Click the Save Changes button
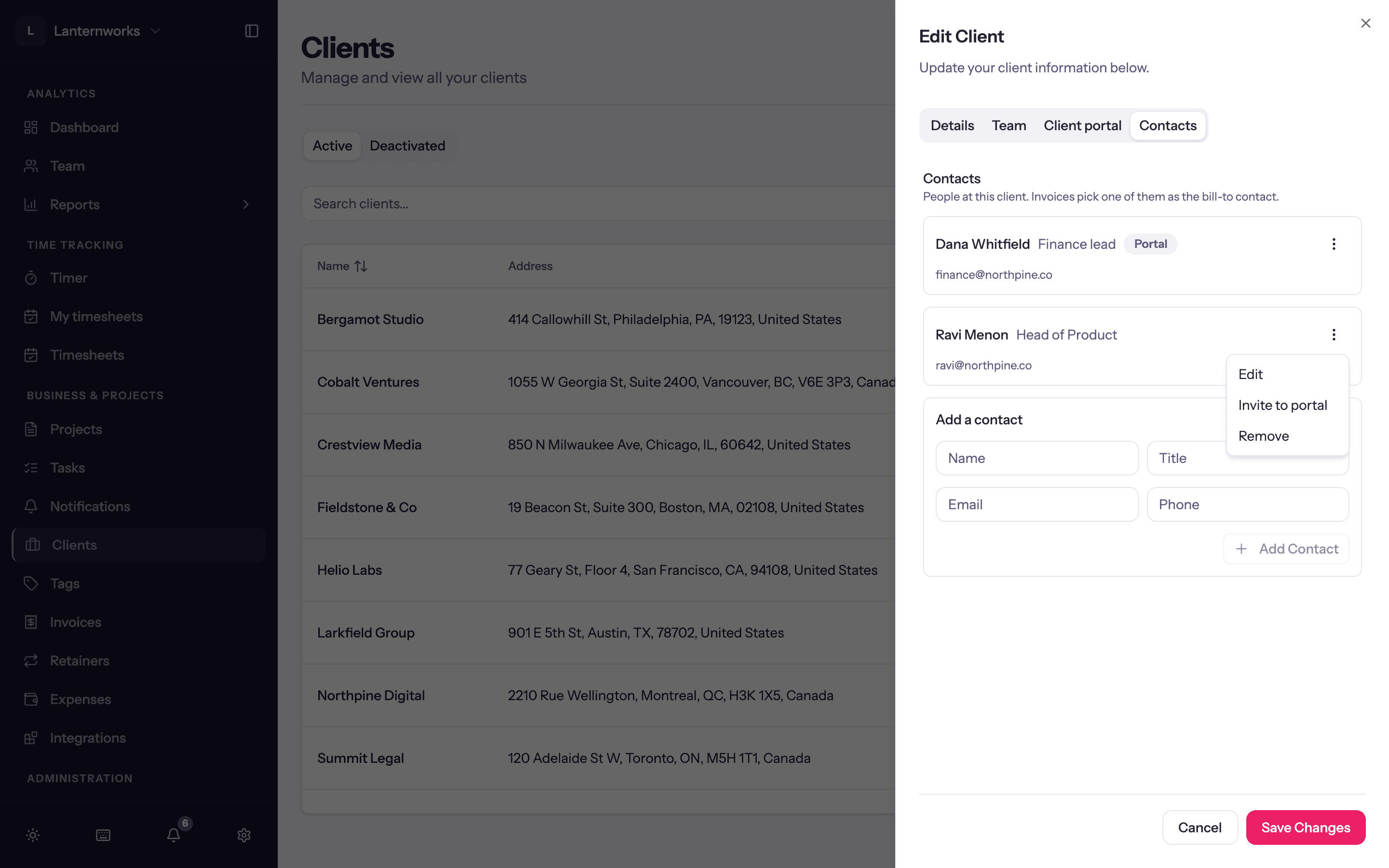Image resolution: width=1389 pixels, height=868 pixels. point(1305,827)
